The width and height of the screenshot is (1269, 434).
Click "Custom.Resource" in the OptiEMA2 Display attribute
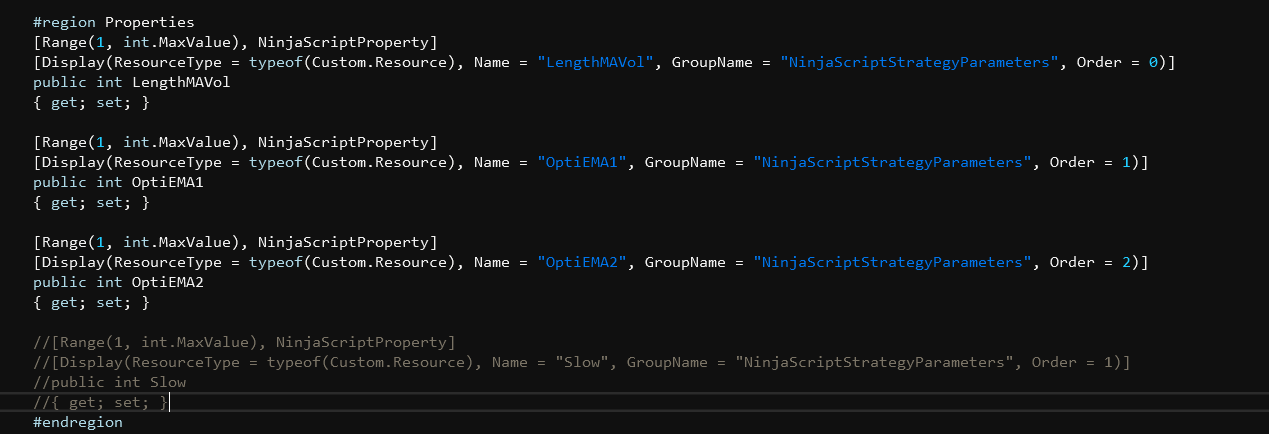click(379, 262)
